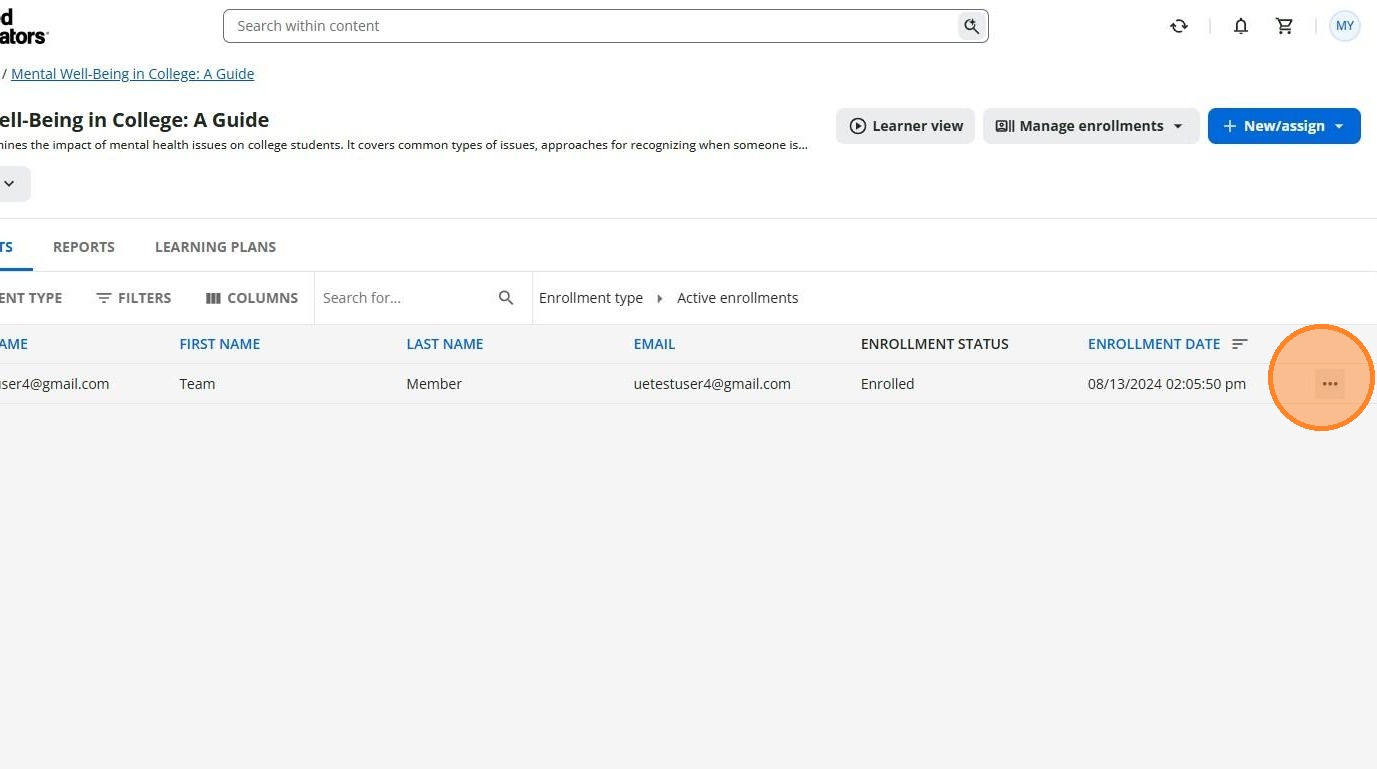The image size is (1377, 769).
Task: Click the enrollment search magnifier icon
Action: click(x=506, y=298)
